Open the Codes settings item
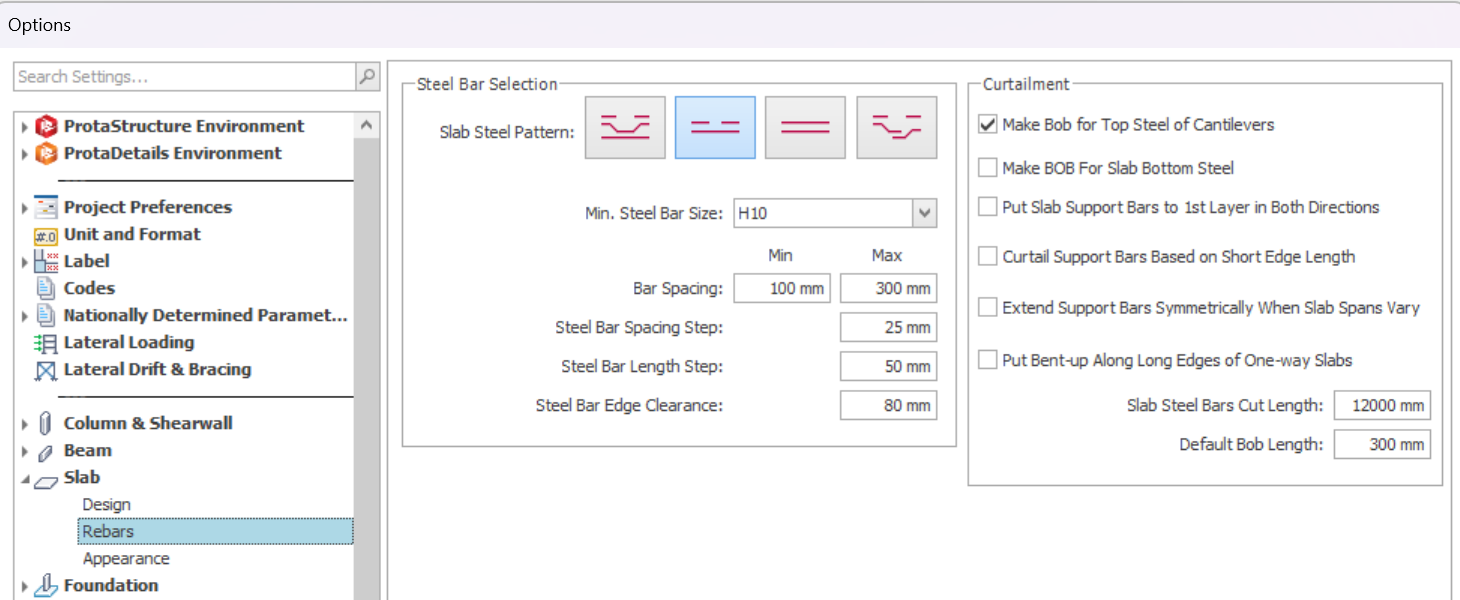The width and height of the screenshot is (1460, 600). (89, 288)
